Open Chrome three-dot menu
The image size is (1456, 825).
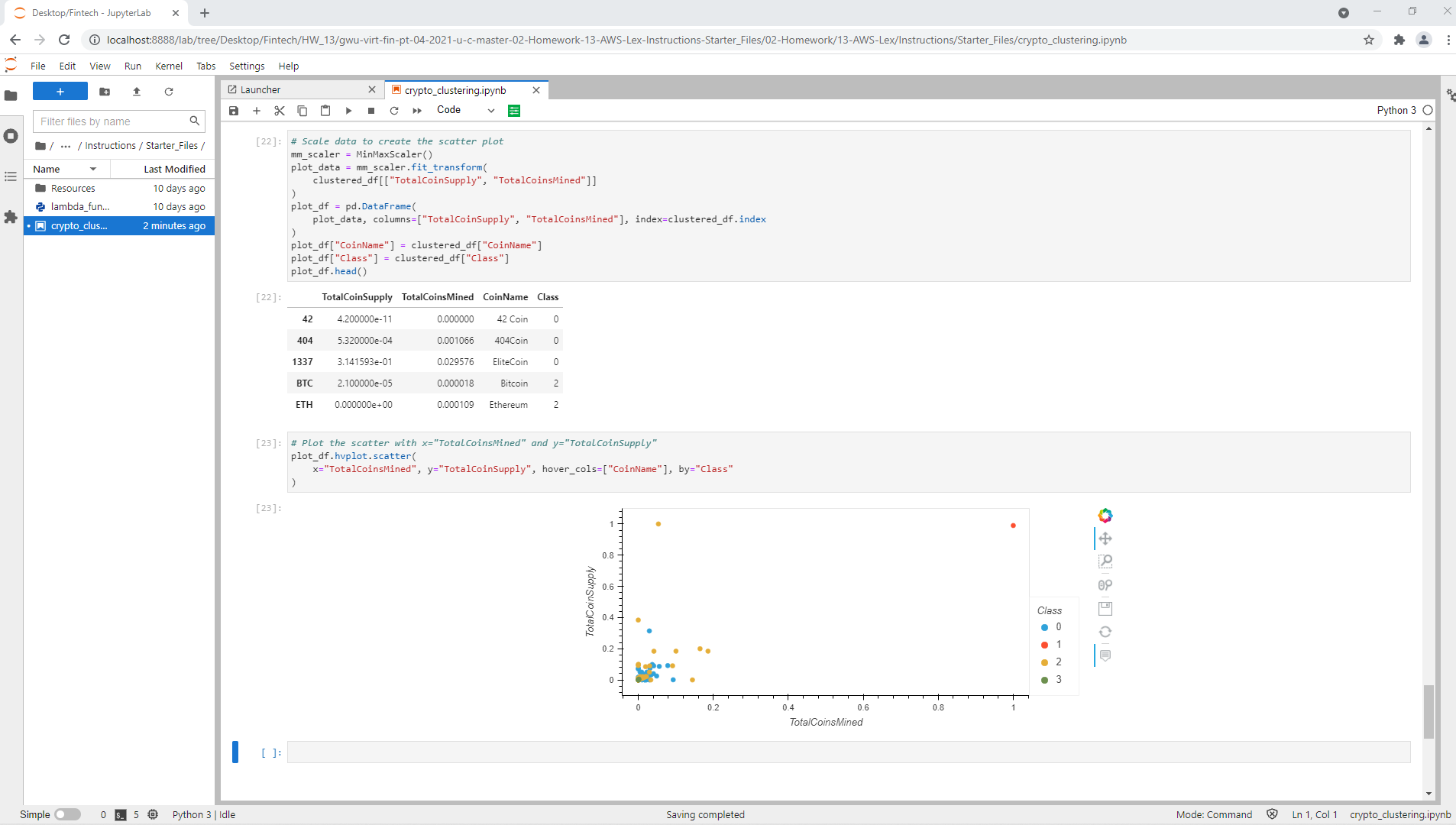[1448, 40]
